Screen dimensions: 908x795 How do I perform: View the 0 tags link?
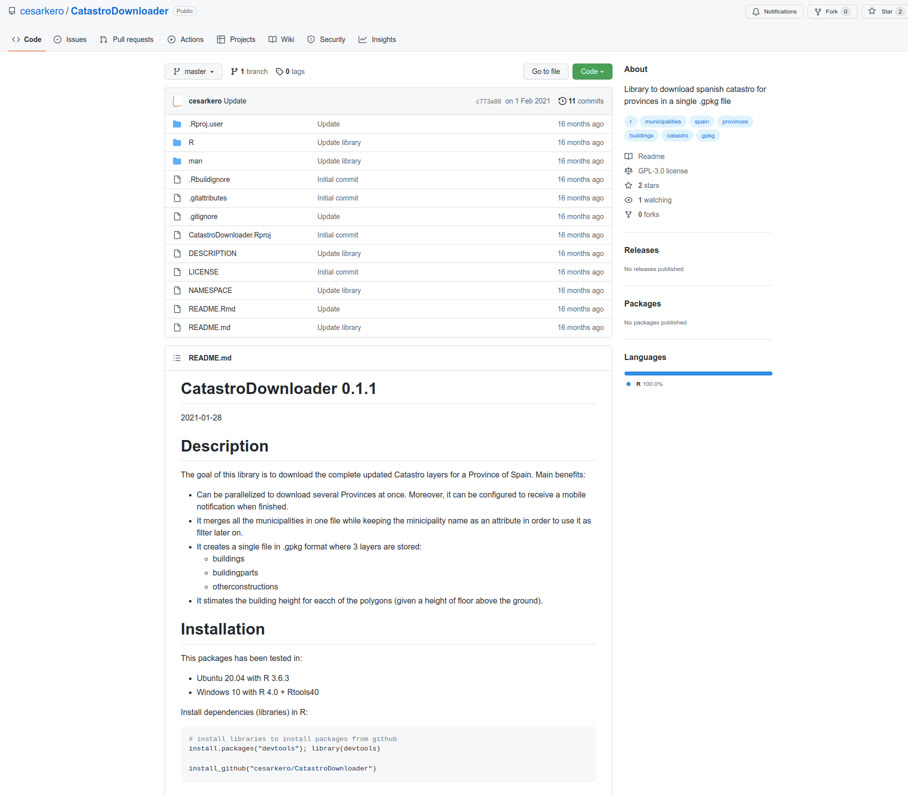290,71
